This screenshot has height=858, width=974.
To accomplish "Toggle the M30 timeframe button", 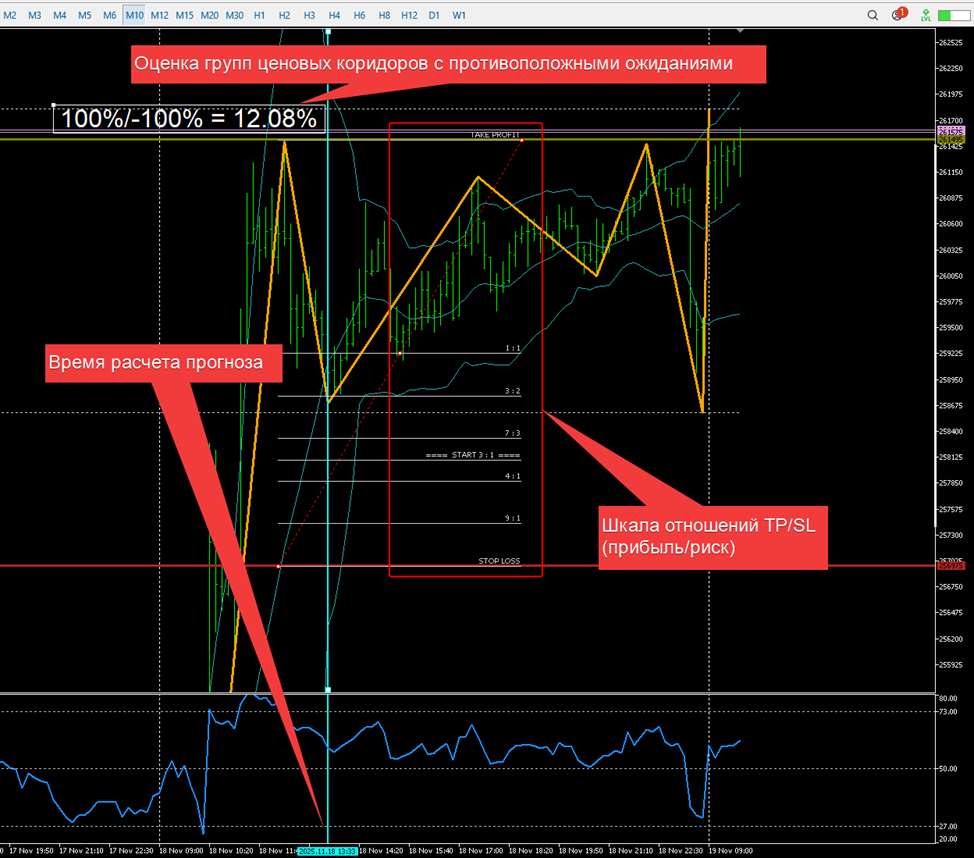I will click(x=234, y=15).
